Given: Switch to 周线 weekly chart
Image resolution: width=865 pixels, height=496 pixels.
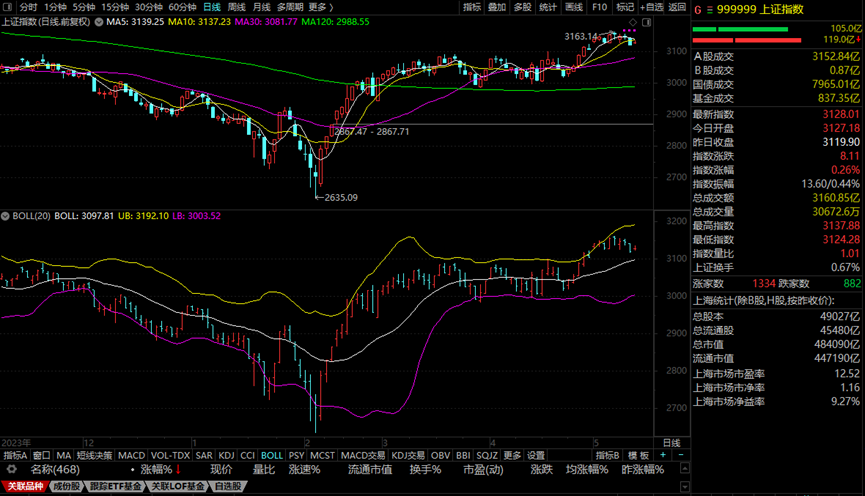Looking at the screenshot, I should 237,7.
